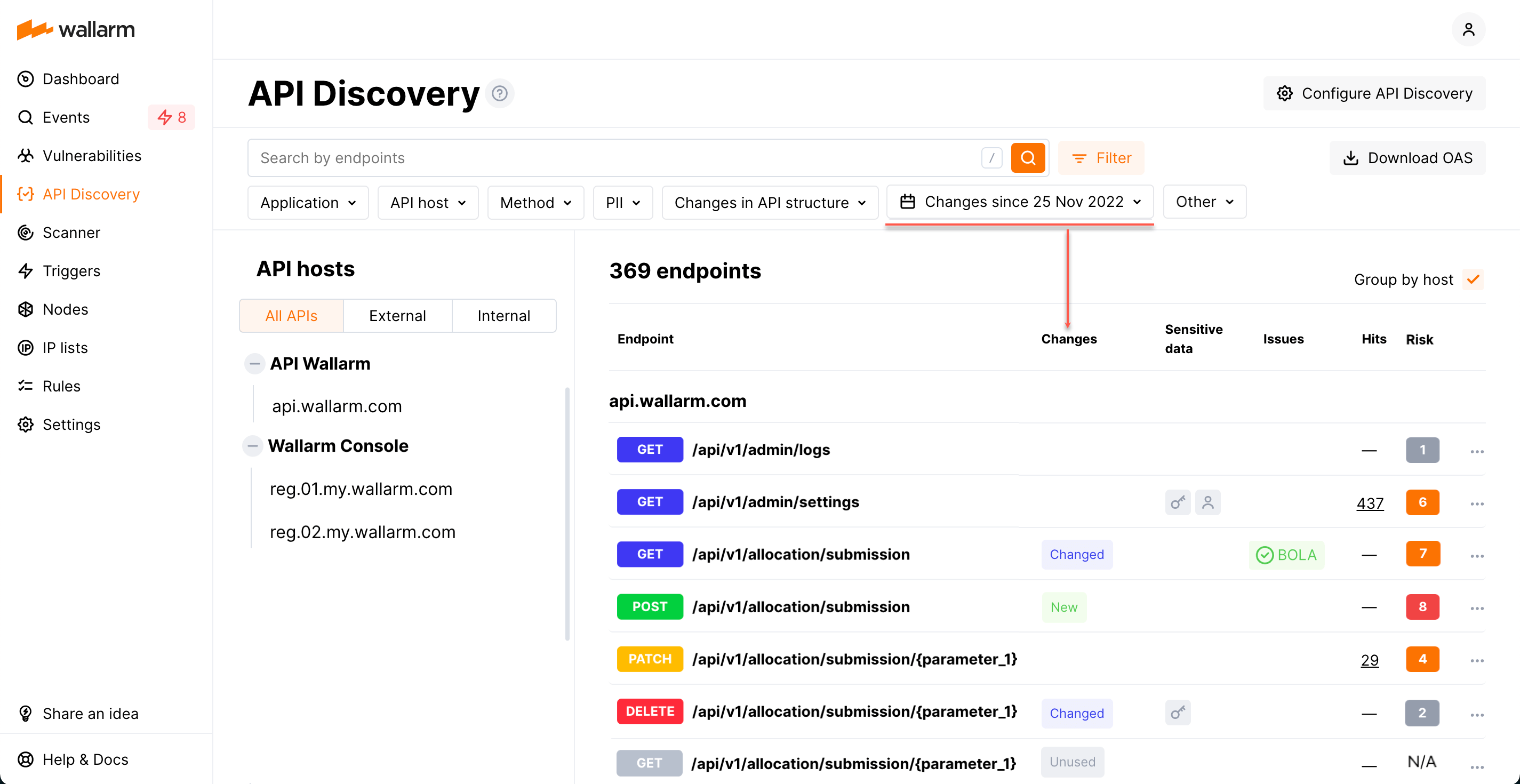The image size is (1520, 784).
Task: Click the search magnifier button
Action: pos(1028,157)
